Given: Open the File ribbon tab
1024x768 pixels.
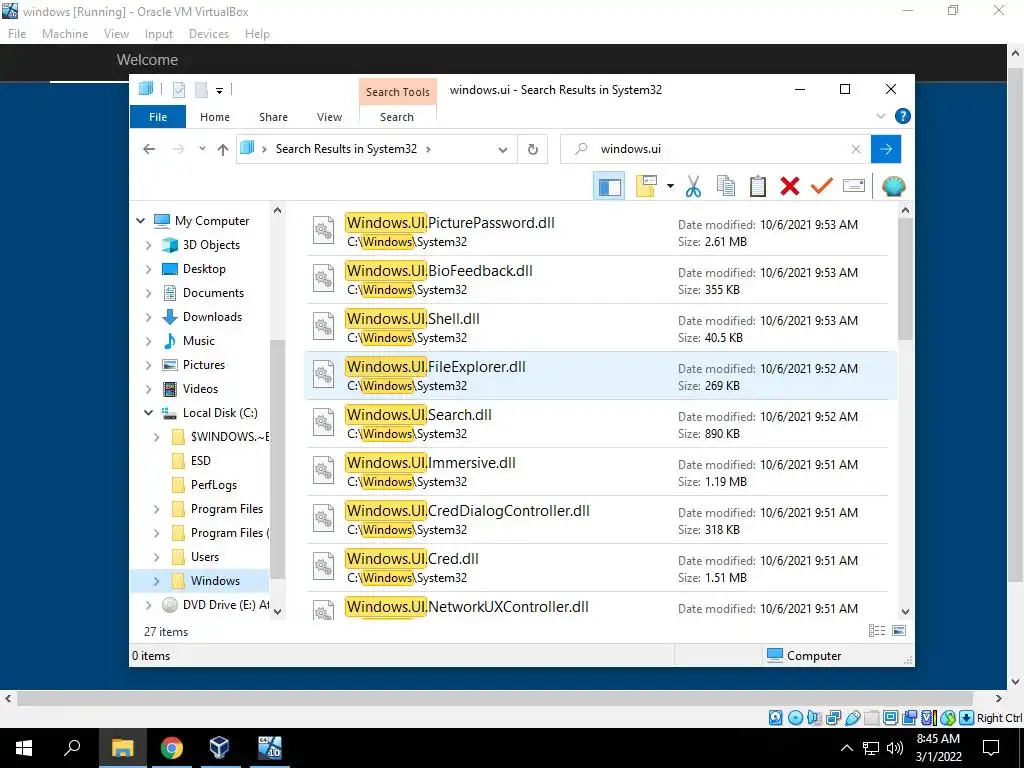Looking at the screenshot, I should (x=158, y=117).
